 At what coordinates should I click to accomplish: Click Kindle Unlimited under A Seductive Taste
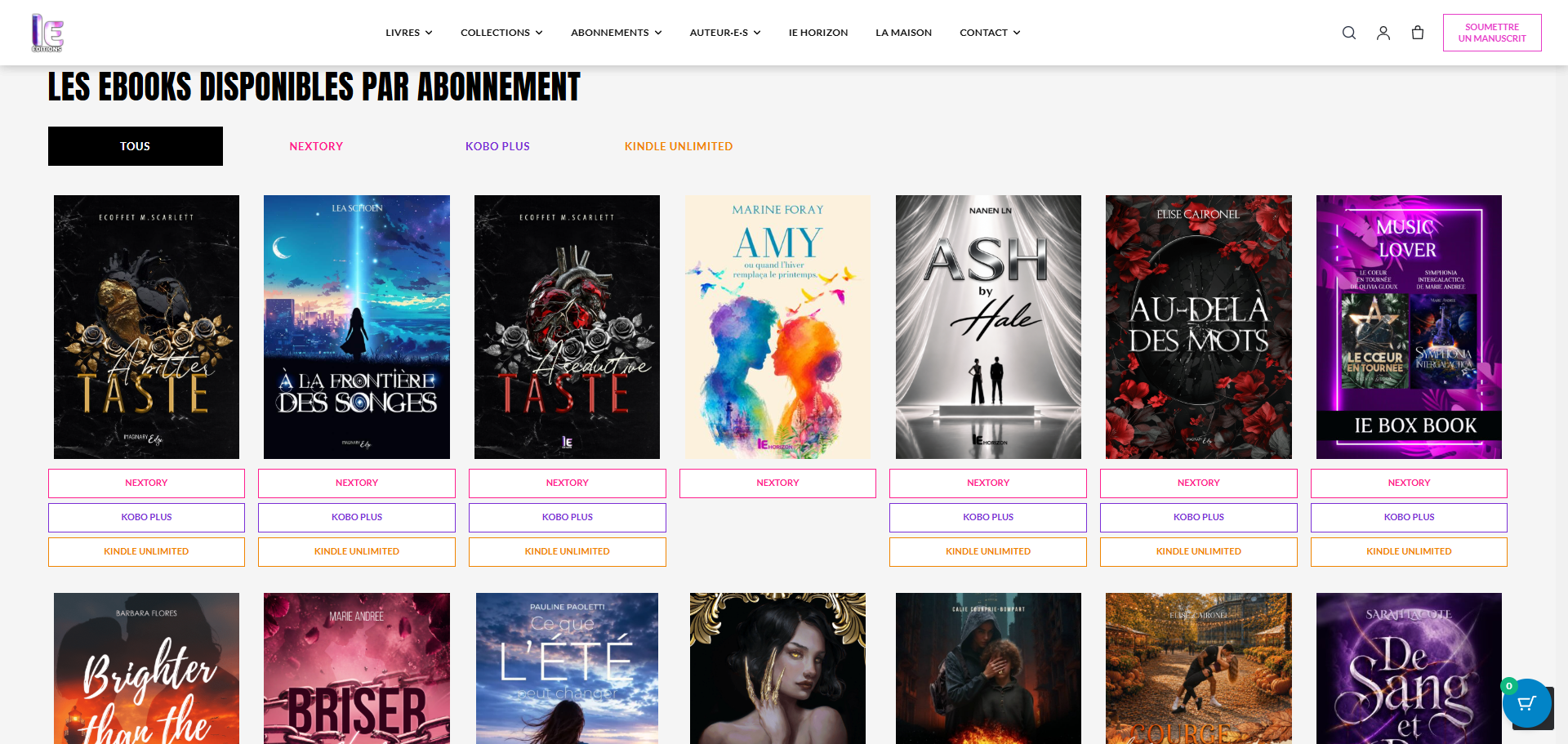(x=567, y=552)
